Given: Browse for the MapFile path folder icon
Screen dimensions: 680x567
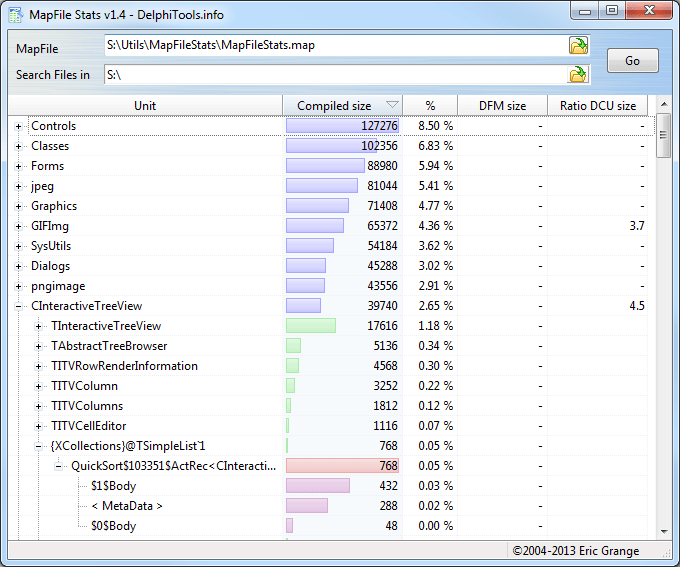Looking at the screenshot, I should [x=578, y=45].
